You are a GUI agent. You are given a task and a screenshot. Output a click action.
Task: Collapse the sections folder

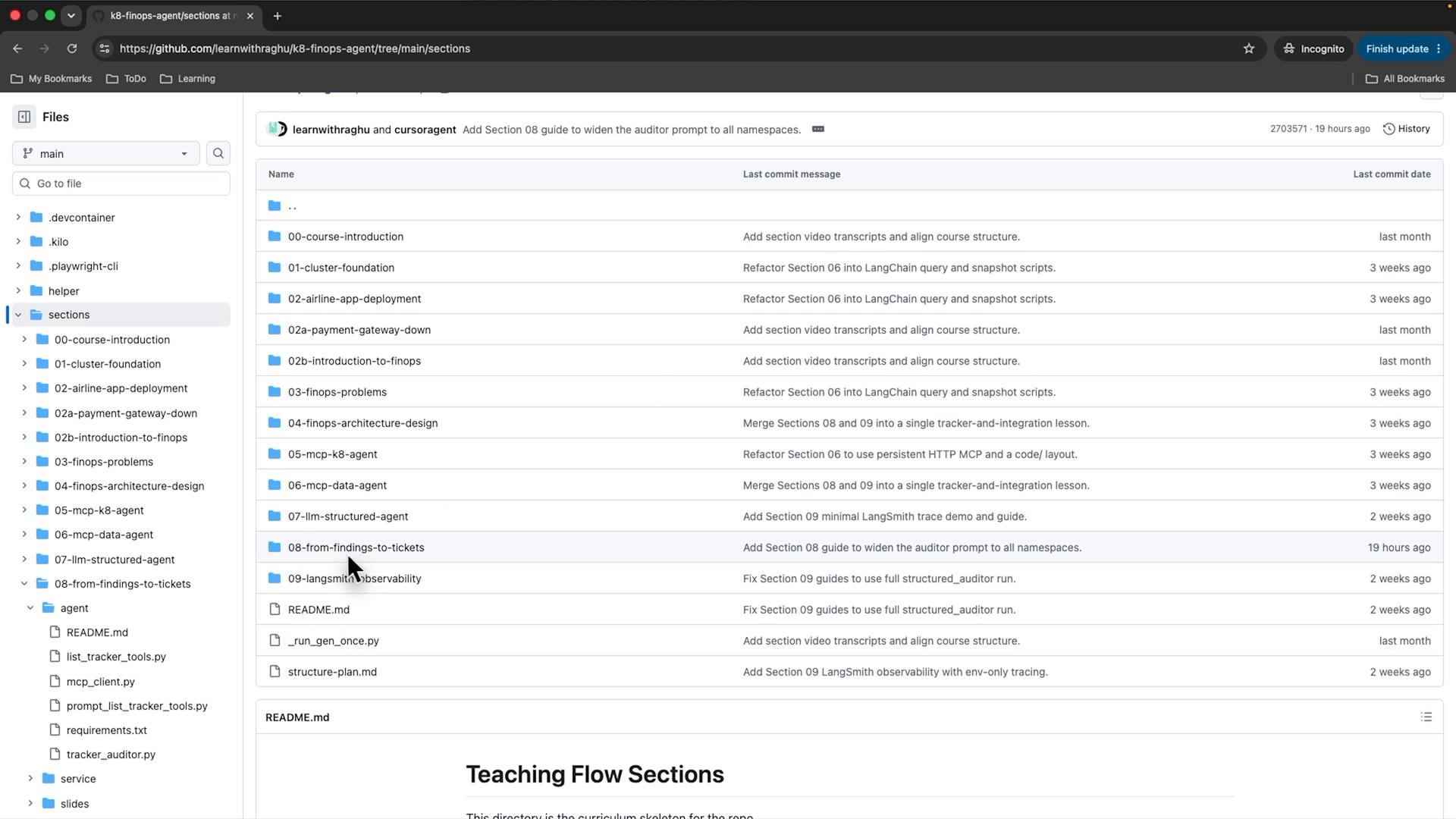coord(18,315)
